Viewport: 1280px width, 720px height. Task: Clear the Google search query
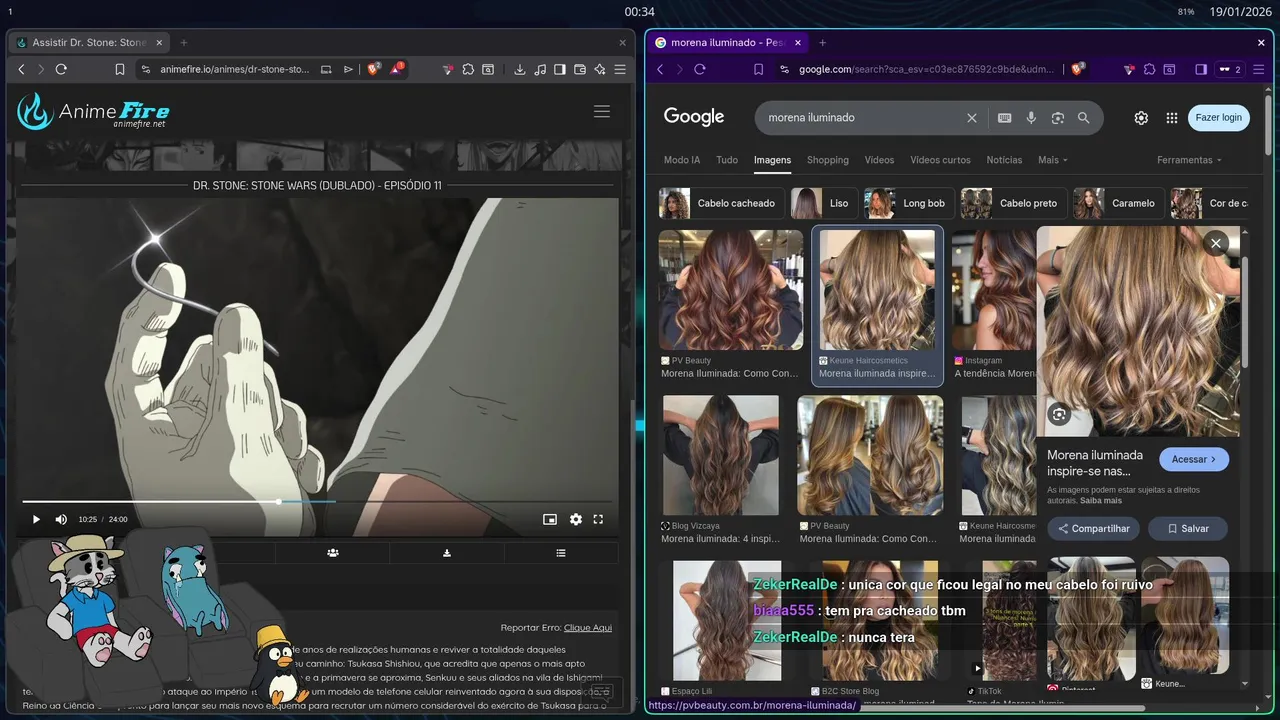click(971, 117)
